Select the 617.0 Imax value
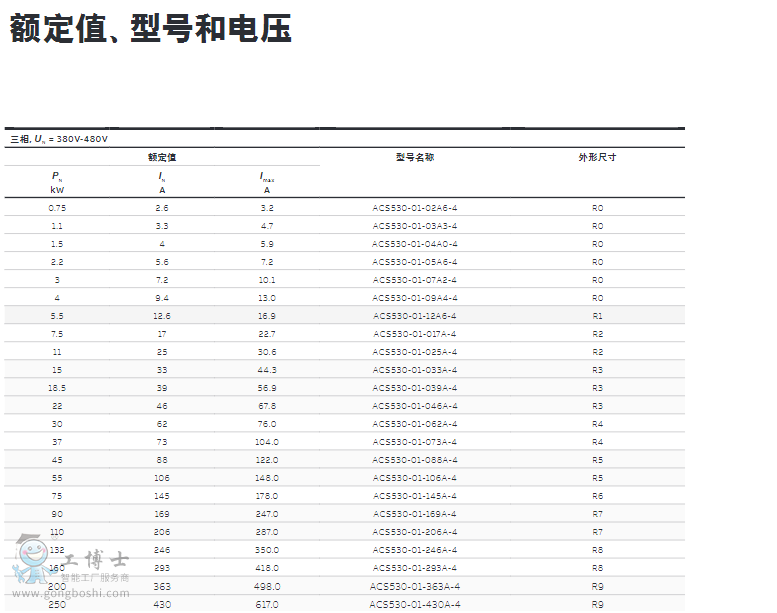The image size is (777, 613). point(267,604)
